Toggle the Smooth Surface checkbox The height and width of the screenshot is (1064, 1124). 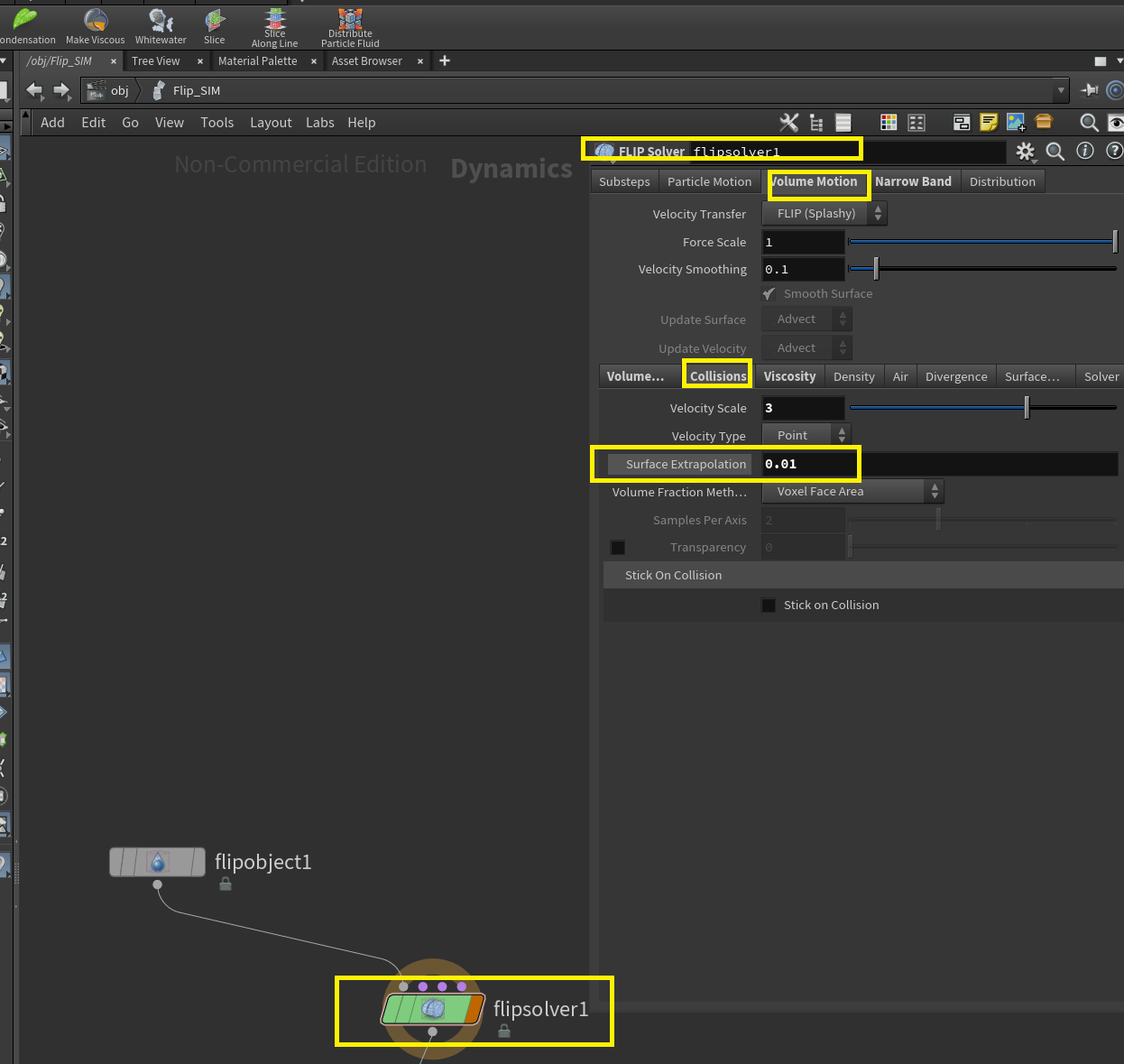coord(769,294)
